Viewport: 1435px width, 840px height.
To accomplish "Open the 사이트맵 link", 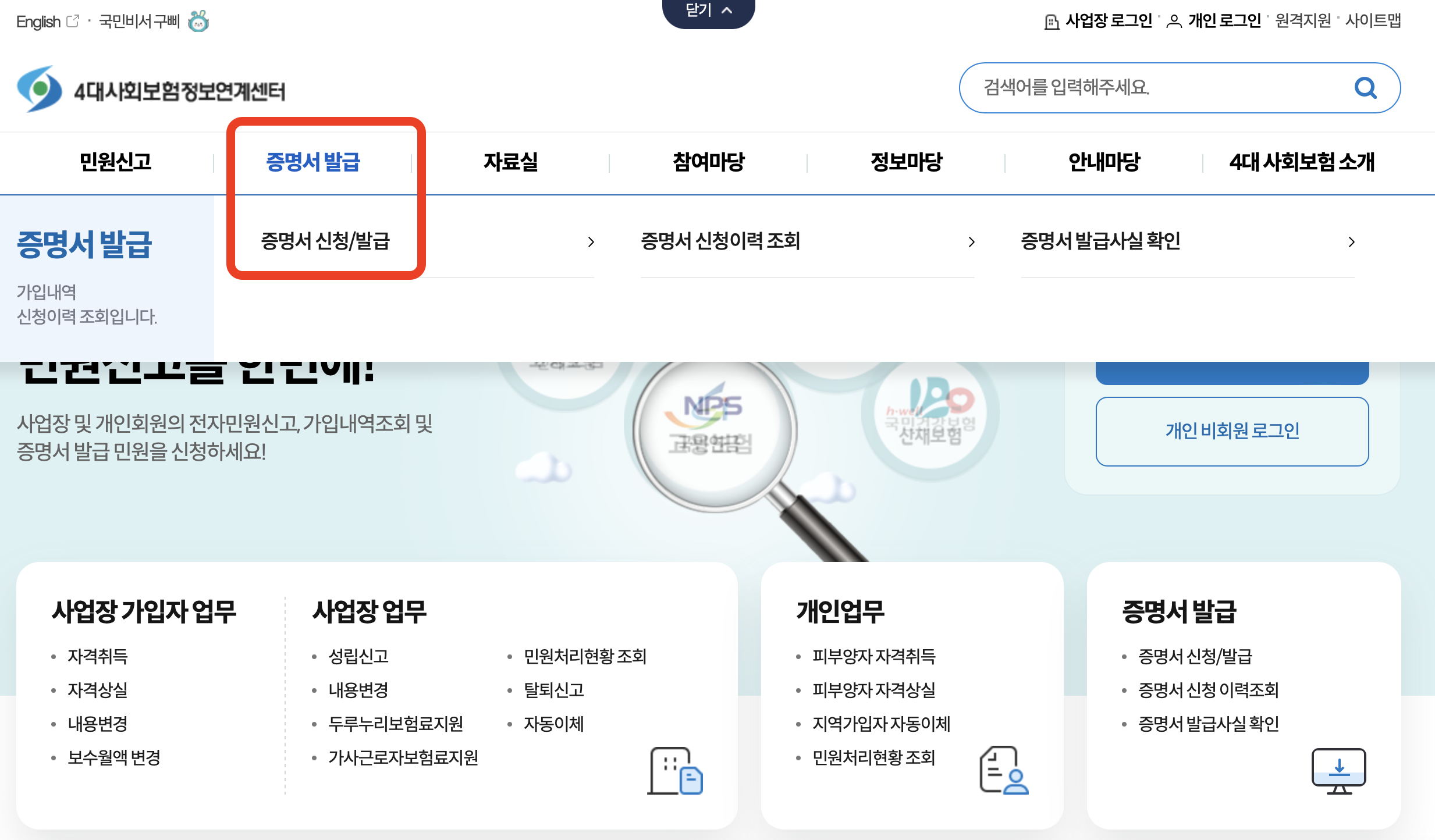I will (x=1373, y=21).
